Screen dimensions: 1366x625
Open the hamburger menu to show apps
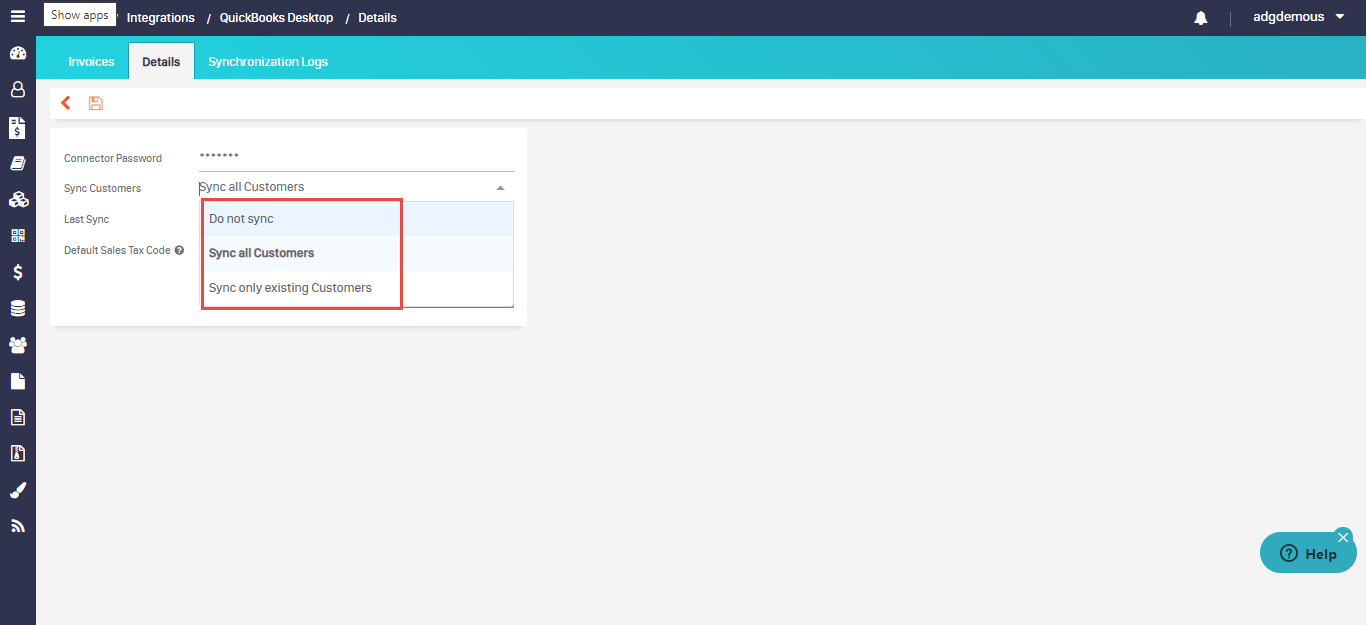(17, 17)
